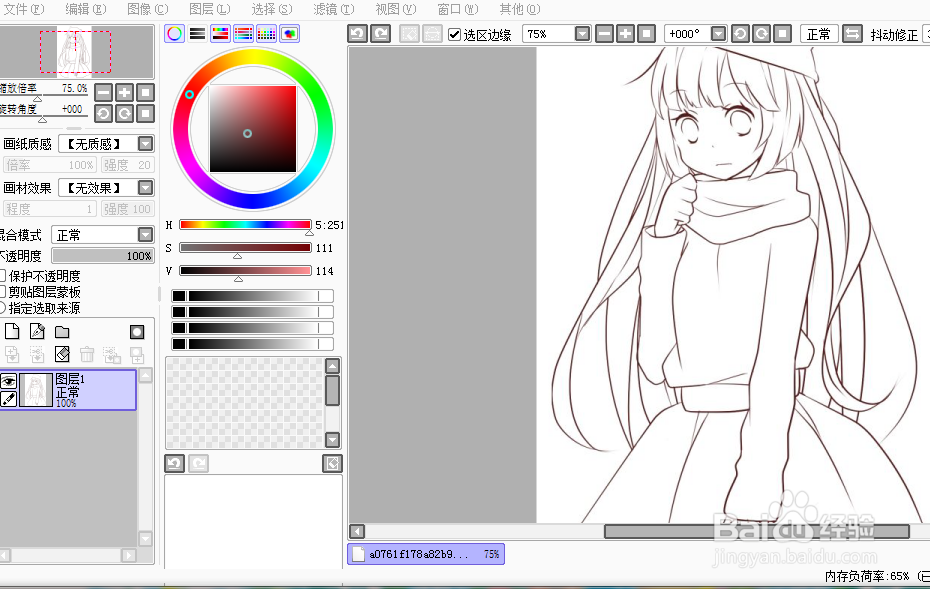Rotate canvas counterclockwise from the top toolbar
This screenshot has height=589, width=930.
(x=740, y=34)
